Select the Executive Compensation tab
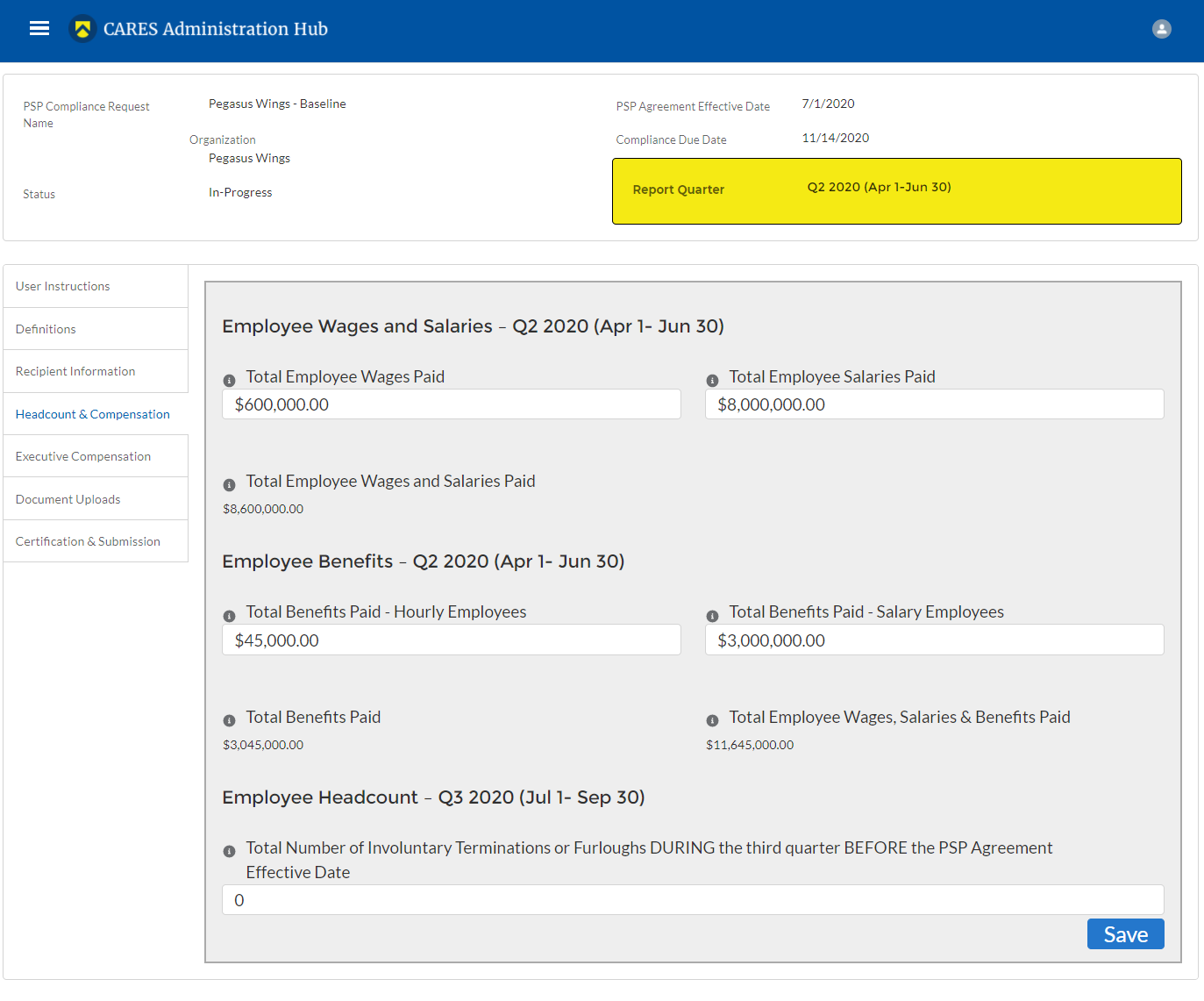This screenshot has width=1204, height=1001. [x=83, y=456]
